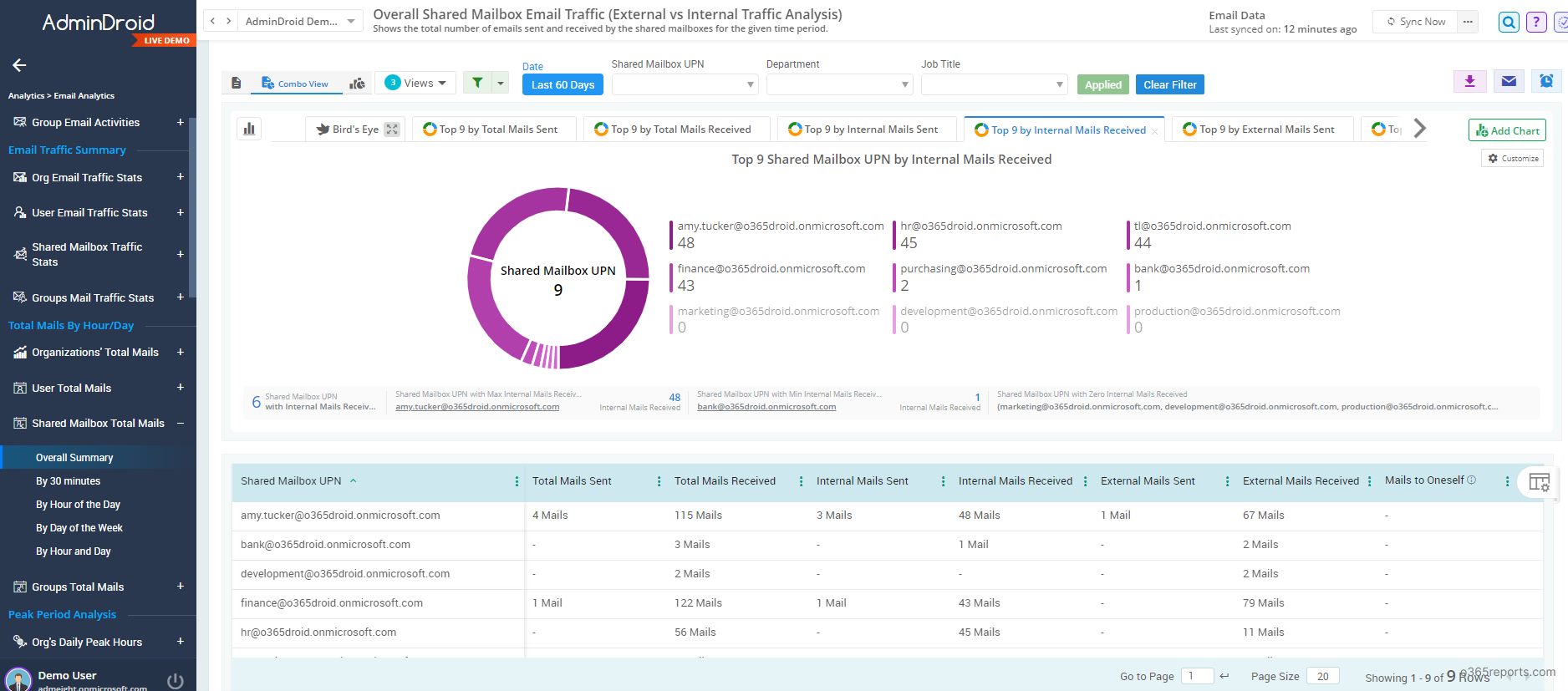Open Shared Mailbox UPN column menu
The image size is (1568, 691).
pos(517,481)
